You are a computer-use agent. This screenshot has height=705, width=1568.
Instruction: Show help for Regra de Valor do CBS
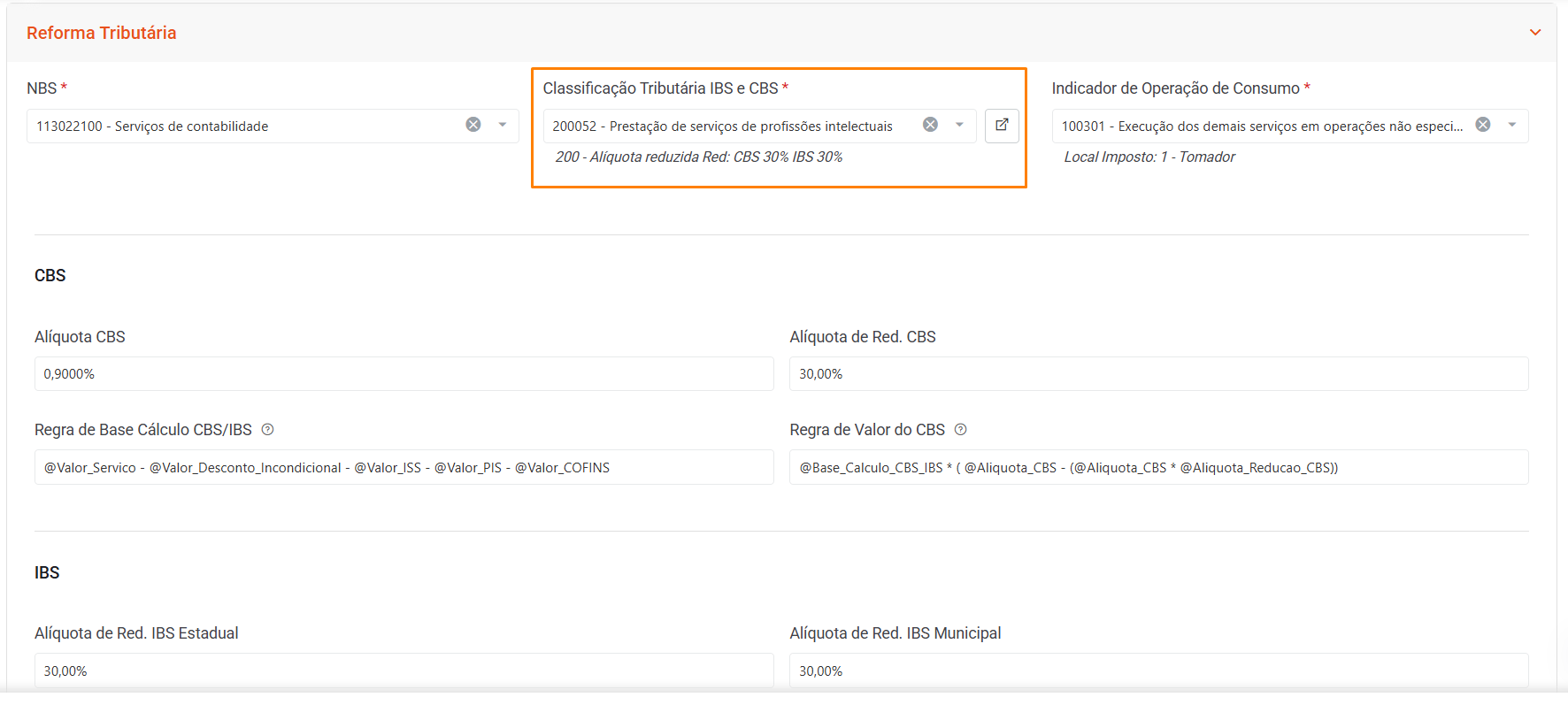pos(961,430)
